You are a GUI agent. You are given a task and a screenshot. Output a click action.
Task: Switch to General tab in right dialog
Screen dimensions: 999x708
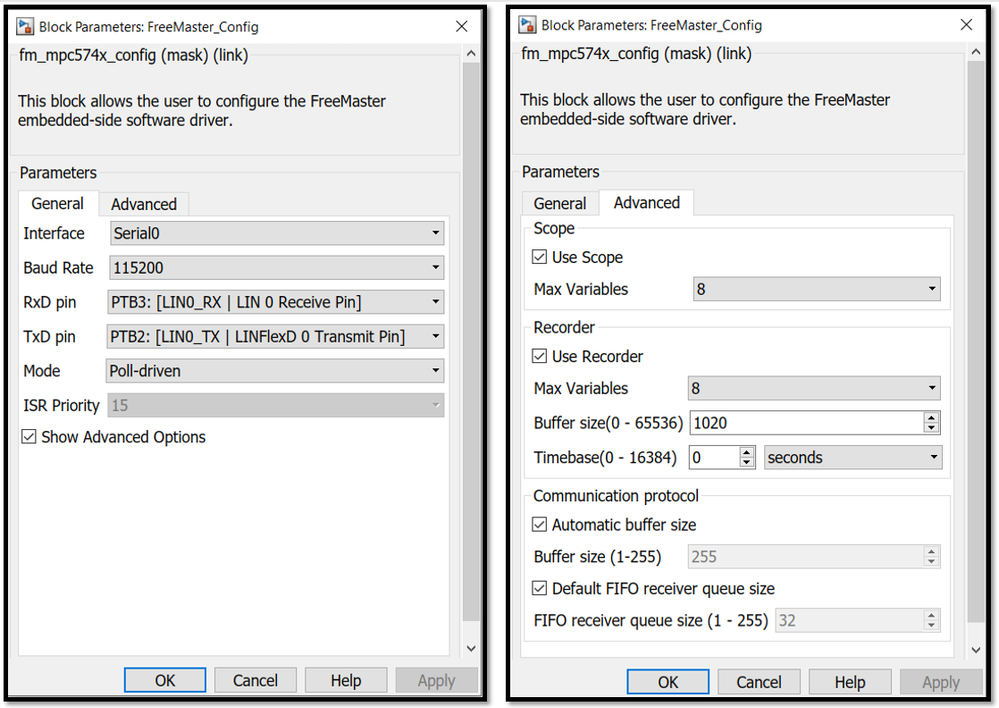pos(560,204)
